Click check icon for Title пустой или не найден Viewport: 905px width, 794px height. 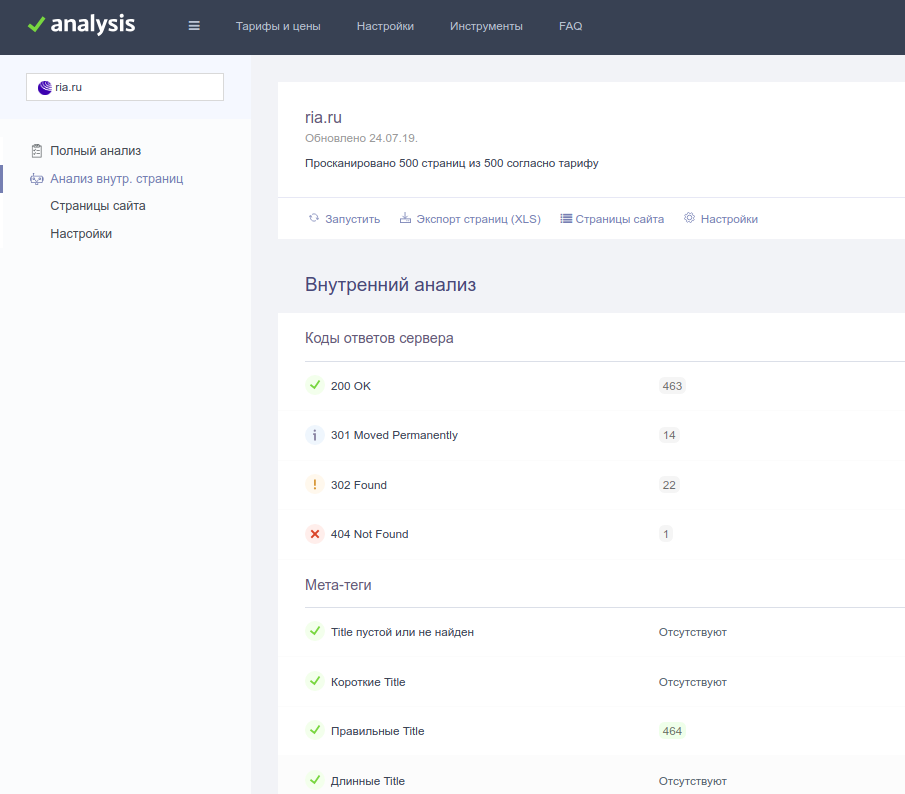coord(315,631)
